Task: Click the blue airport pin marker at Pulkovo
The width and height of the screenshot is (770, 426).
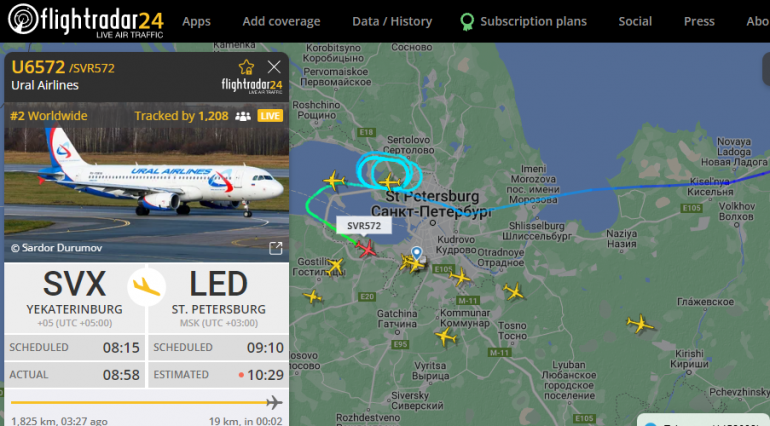Action: pyautogui.click(x=416, y=253)
